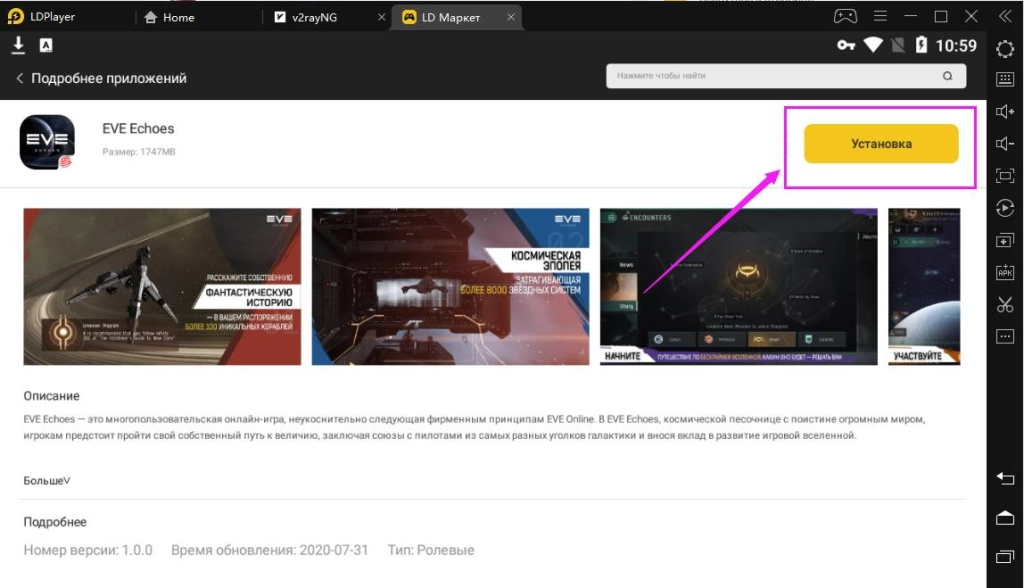Image resolution: width=1024 pixels, height=588 pixels.
Task: Toggle fullscreen mode from sidebar
Action: pyautogui.click(x=1005, y=176)
